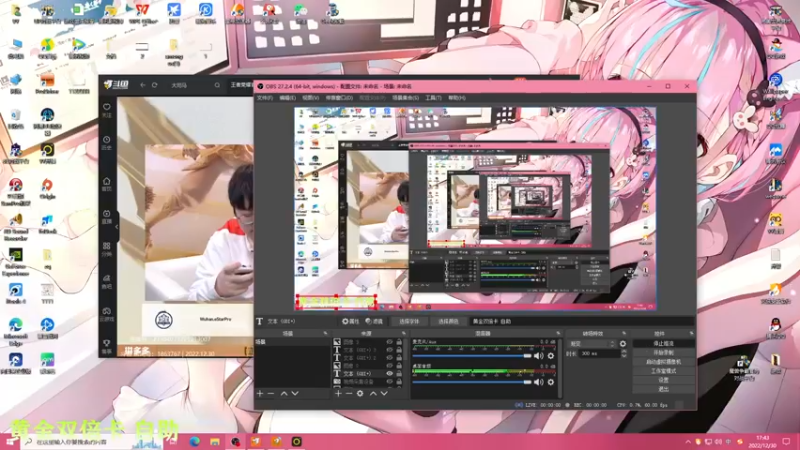Adjust the first mixer channel volume slider
Viewport: 800px width, 450px height.
[x=471, y=356]
